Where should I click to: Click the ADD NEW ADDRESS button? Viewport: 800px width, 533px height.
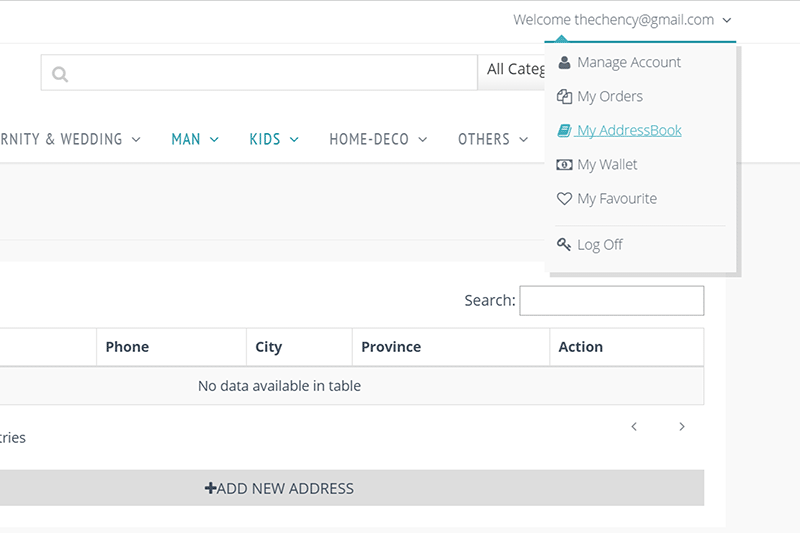(280, 488)
